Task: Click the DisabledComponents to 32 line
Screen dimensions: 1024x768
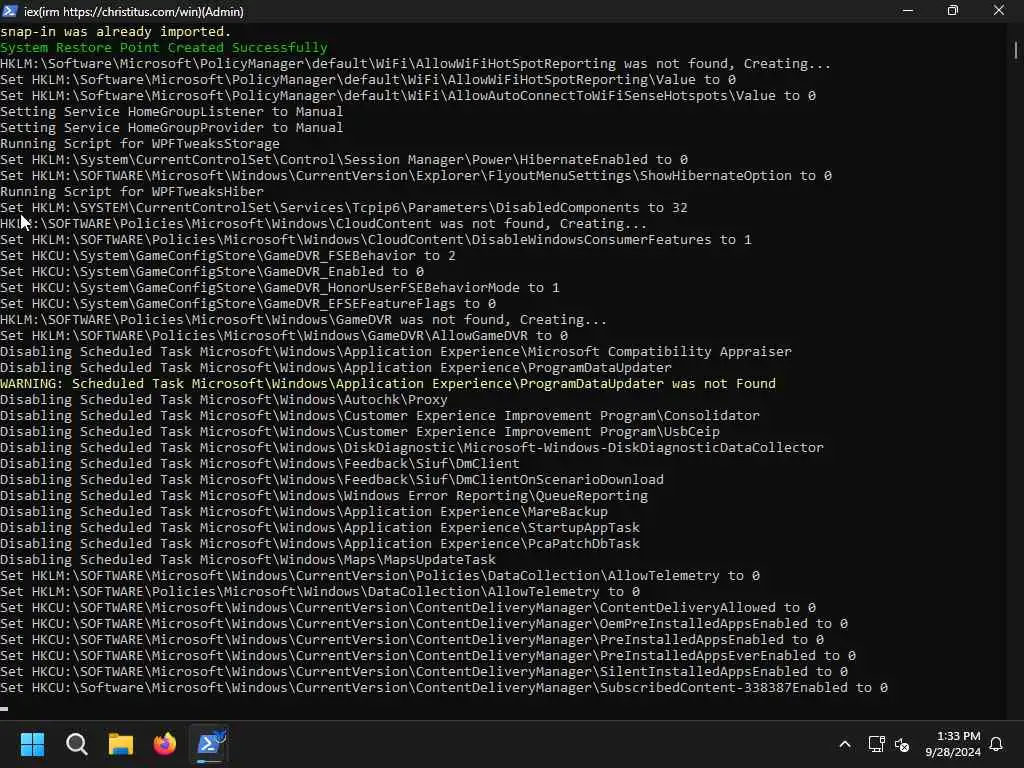Action: tap(344, 208)
